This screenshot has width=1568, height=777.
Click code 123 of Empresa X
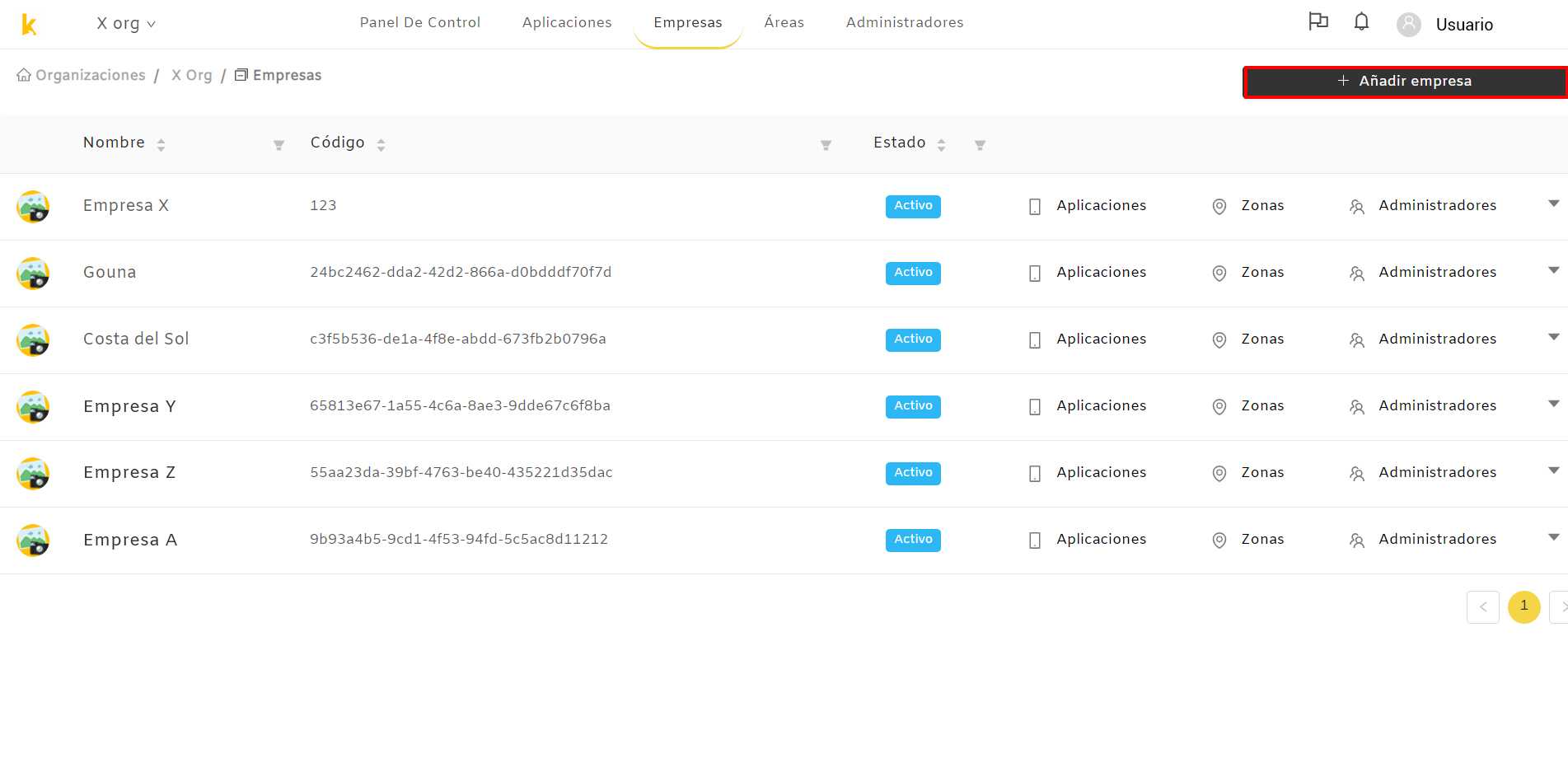(x=323, y=205)
